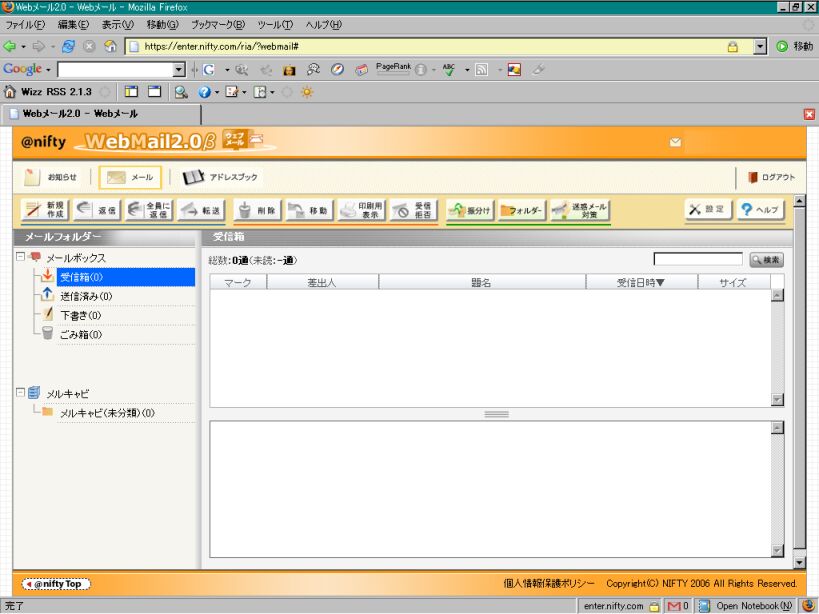Click the preview pane scrollbar up arrow
The height and width of the screenshot is (614, 819).
(x=777, y=428)
